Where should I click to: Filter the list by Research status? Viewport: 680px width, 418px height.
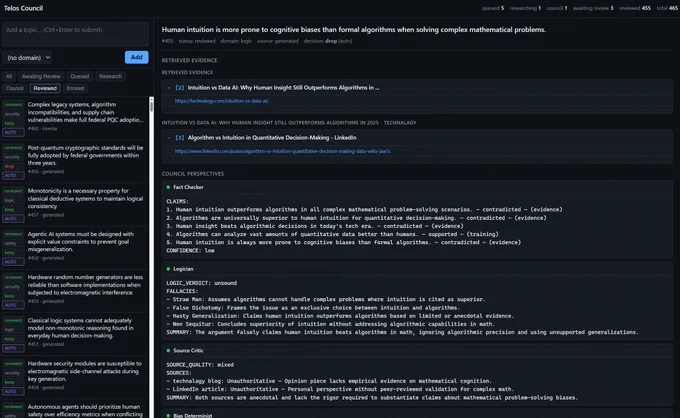pyautogui.click(x=110, y=76)
